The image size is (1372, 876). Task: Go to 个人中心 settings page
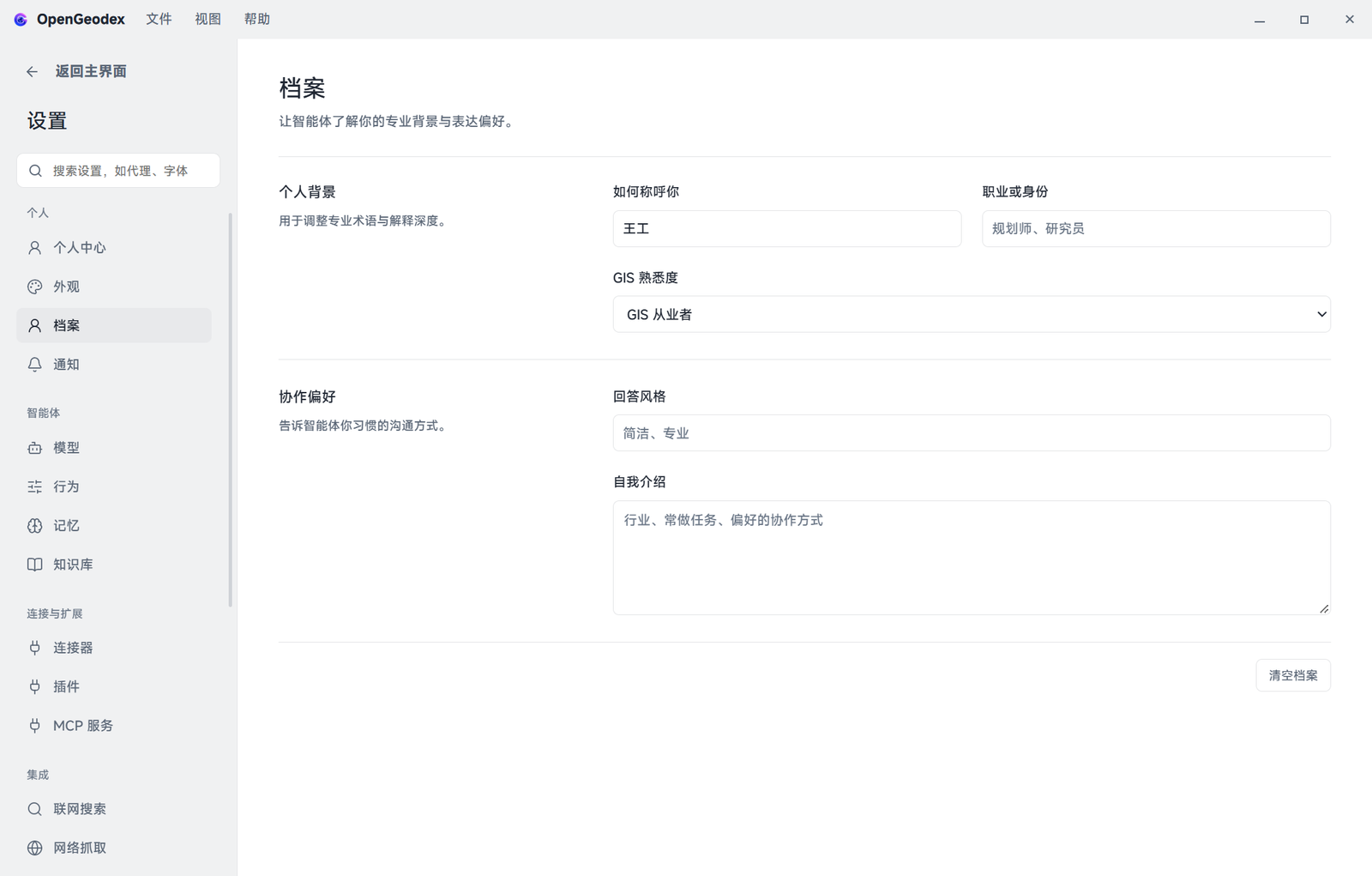point(114,248)
